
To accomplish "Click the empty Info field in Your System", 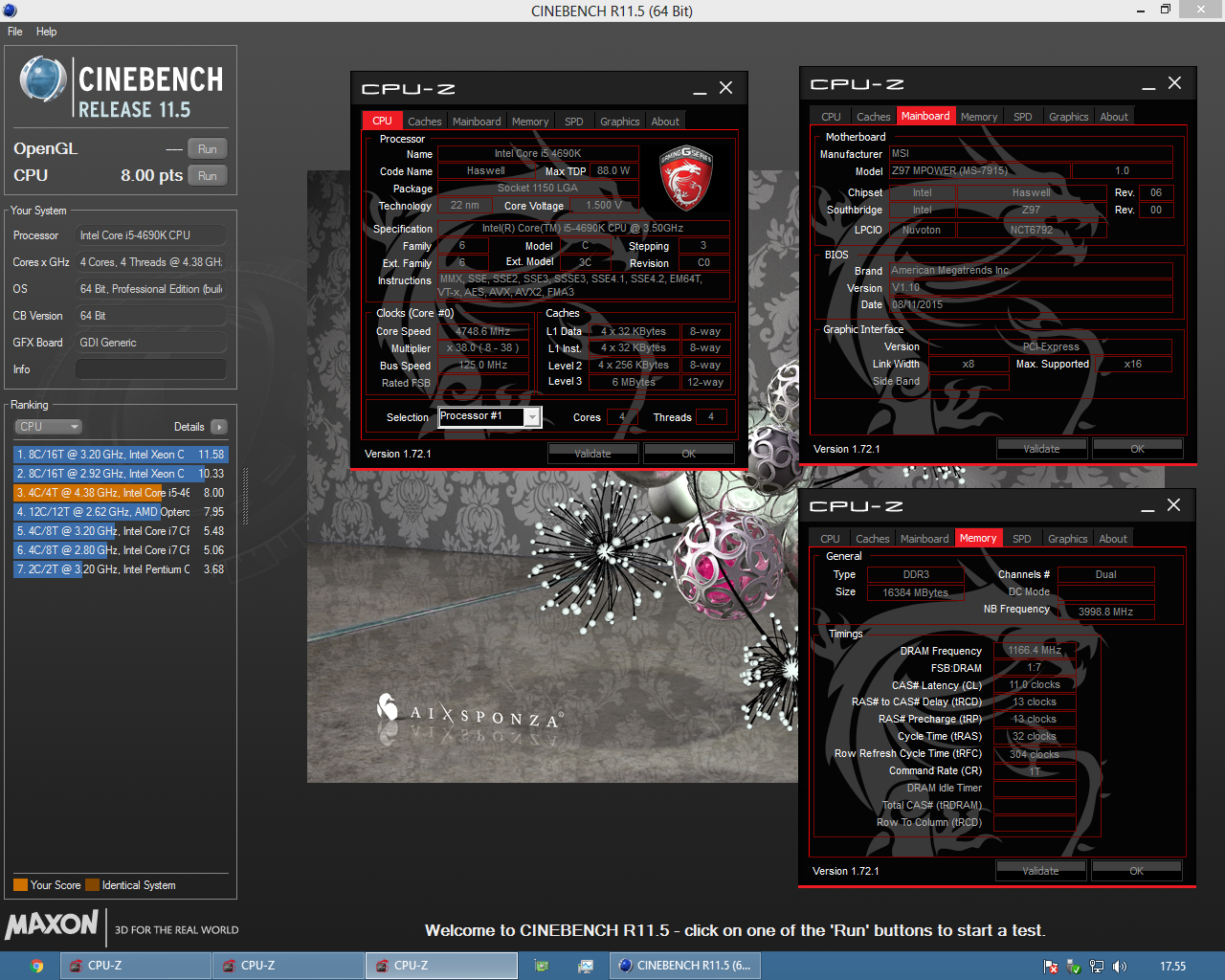I will pos(151,369).
